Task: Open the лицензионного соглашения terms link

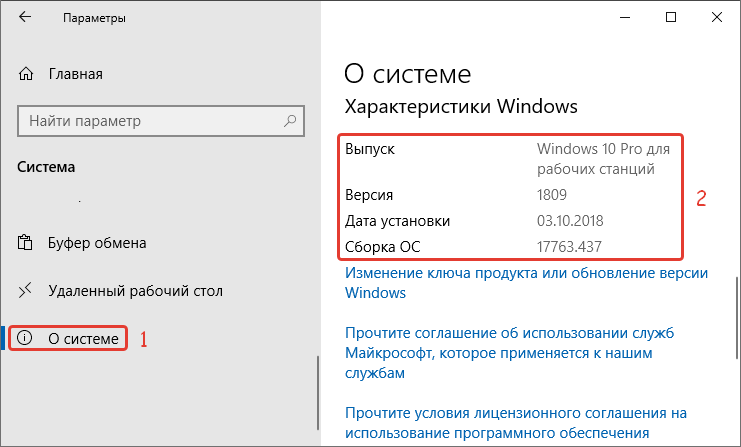Action: (516, 423)
